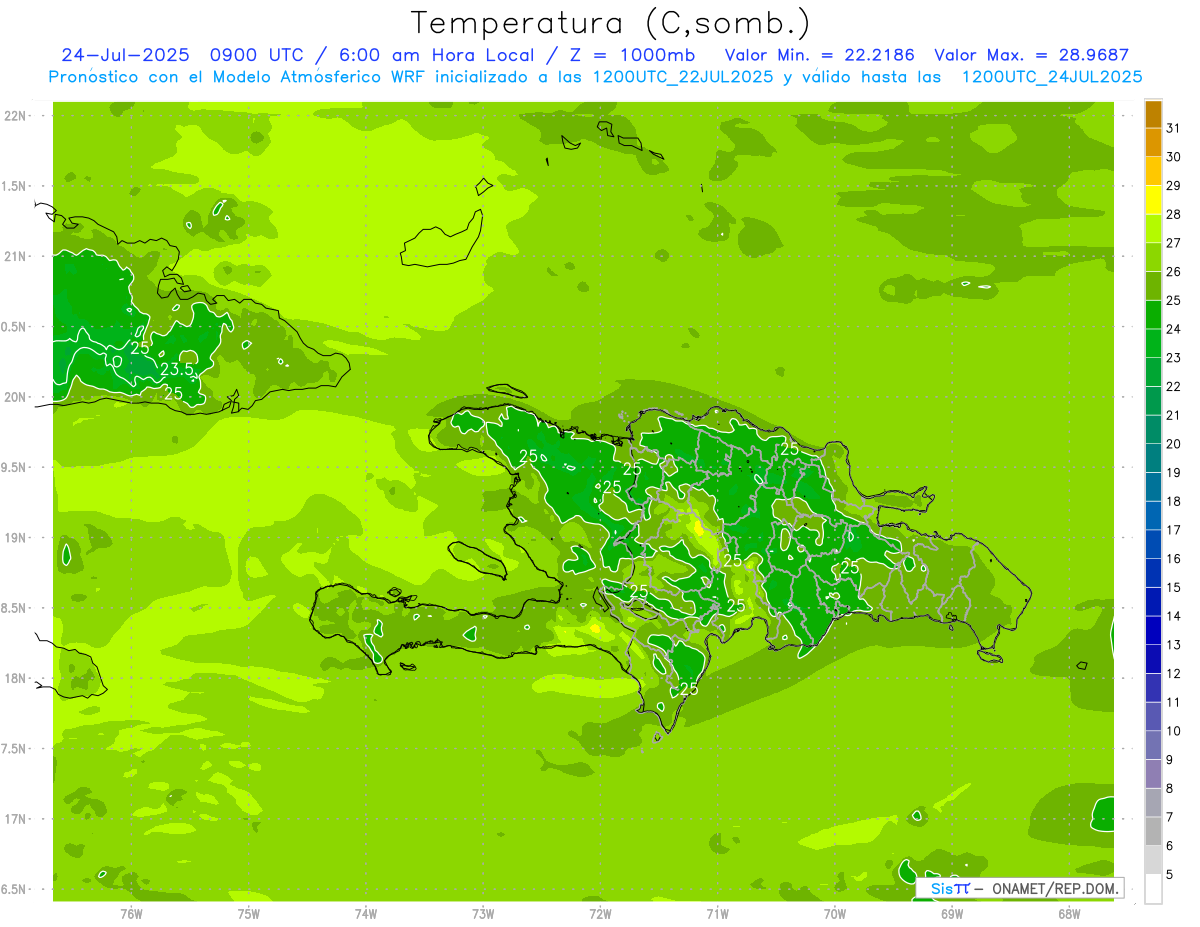
Task: Click the "18" legend value
Action: point(1174,501)
